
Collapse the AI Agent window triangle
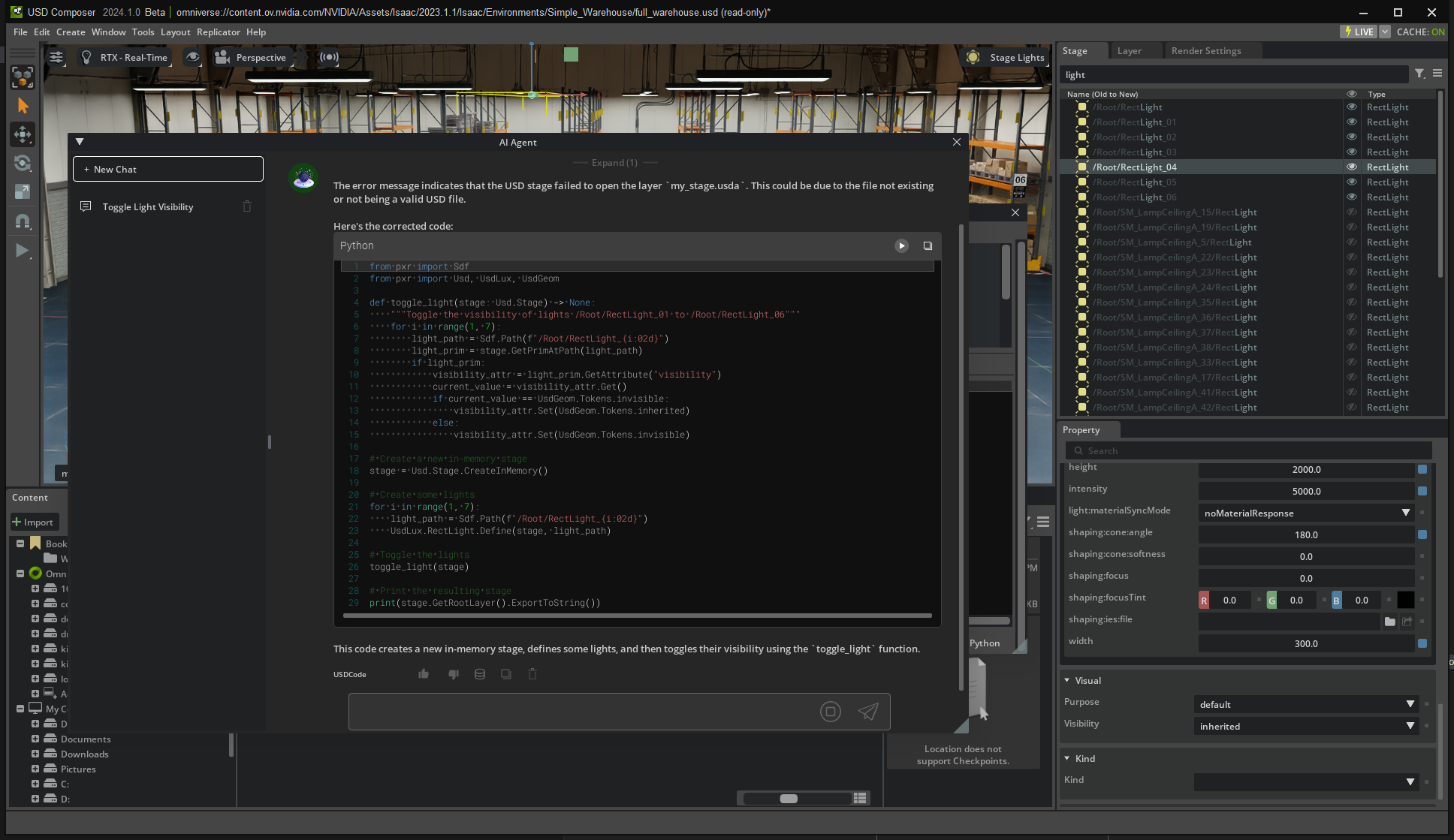coord(80,141)
